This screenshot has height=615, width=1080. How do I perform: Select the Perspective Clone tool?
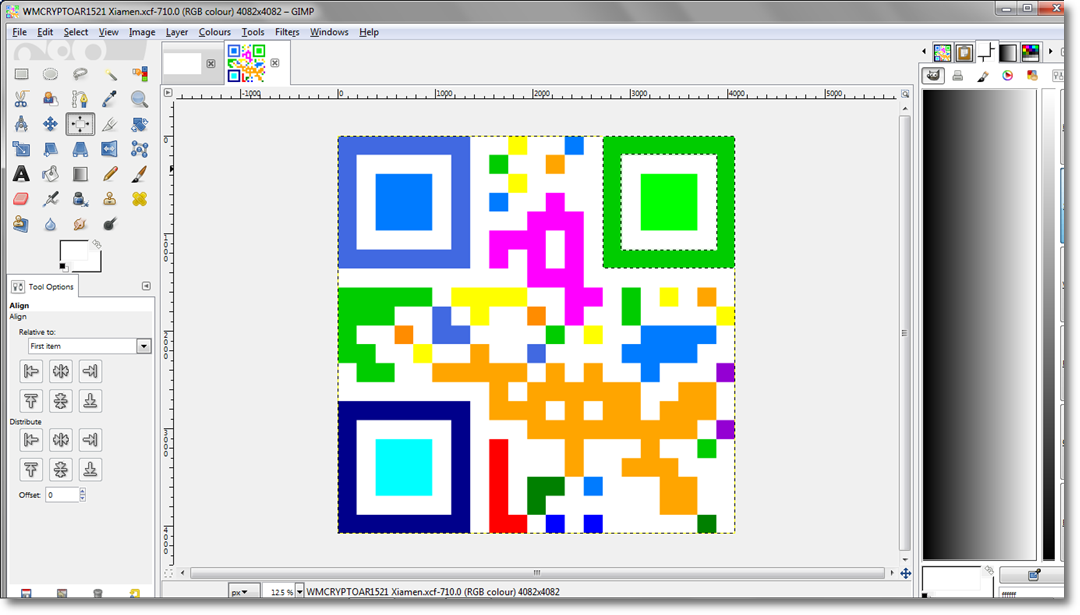click(x=21, y=224)
